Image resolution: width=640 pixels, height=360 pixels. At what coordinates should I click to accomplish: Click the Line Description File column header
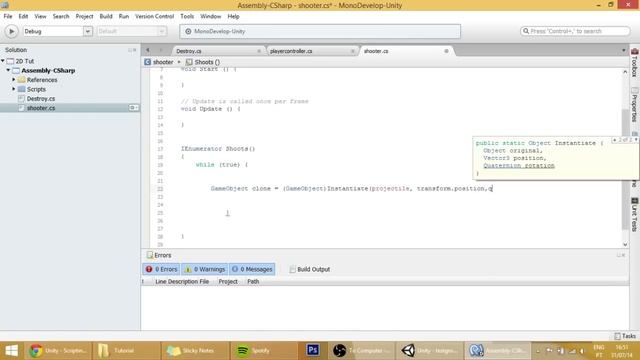[182, 282]
